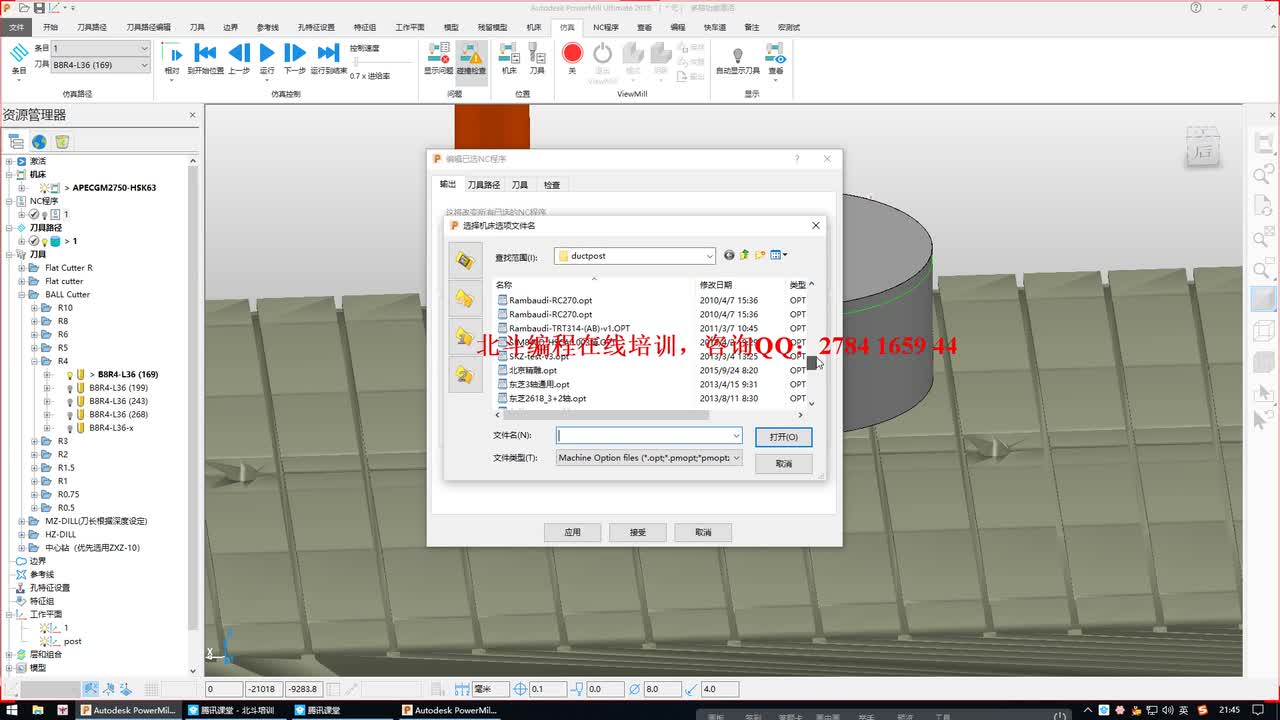Go back with file dialog back arrow
This screenshot has width=1280, height=720.
[729, 255]
